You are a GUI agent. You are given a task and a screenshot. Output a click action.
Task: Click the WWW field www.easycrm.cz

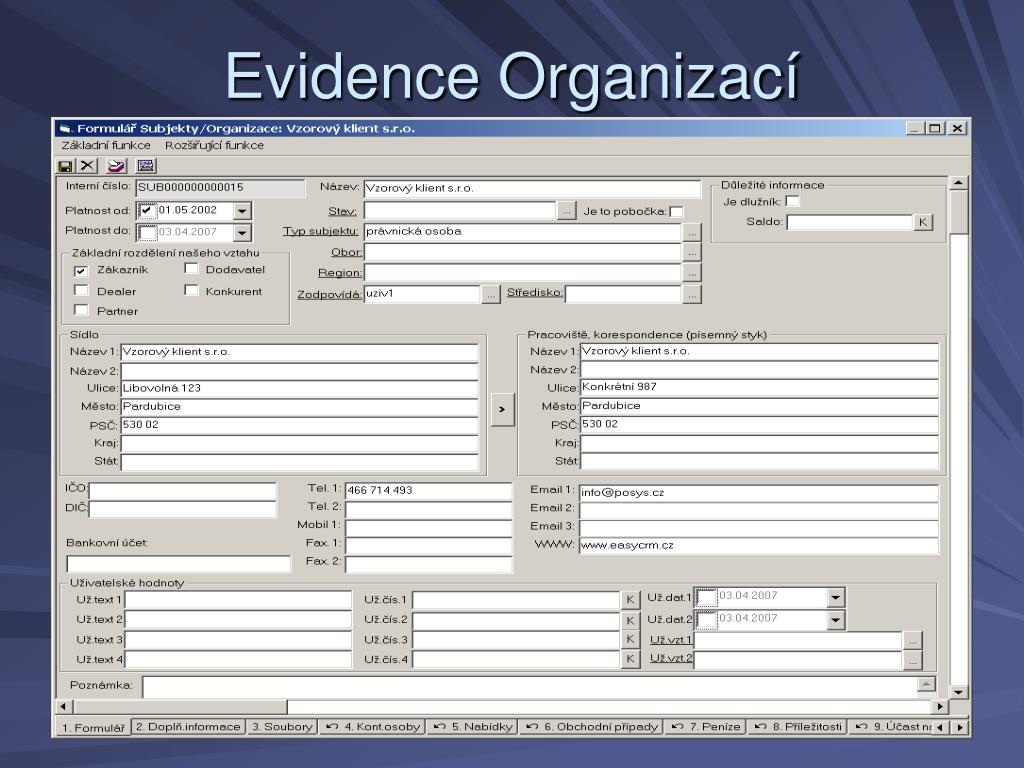(x=759, y=546)
